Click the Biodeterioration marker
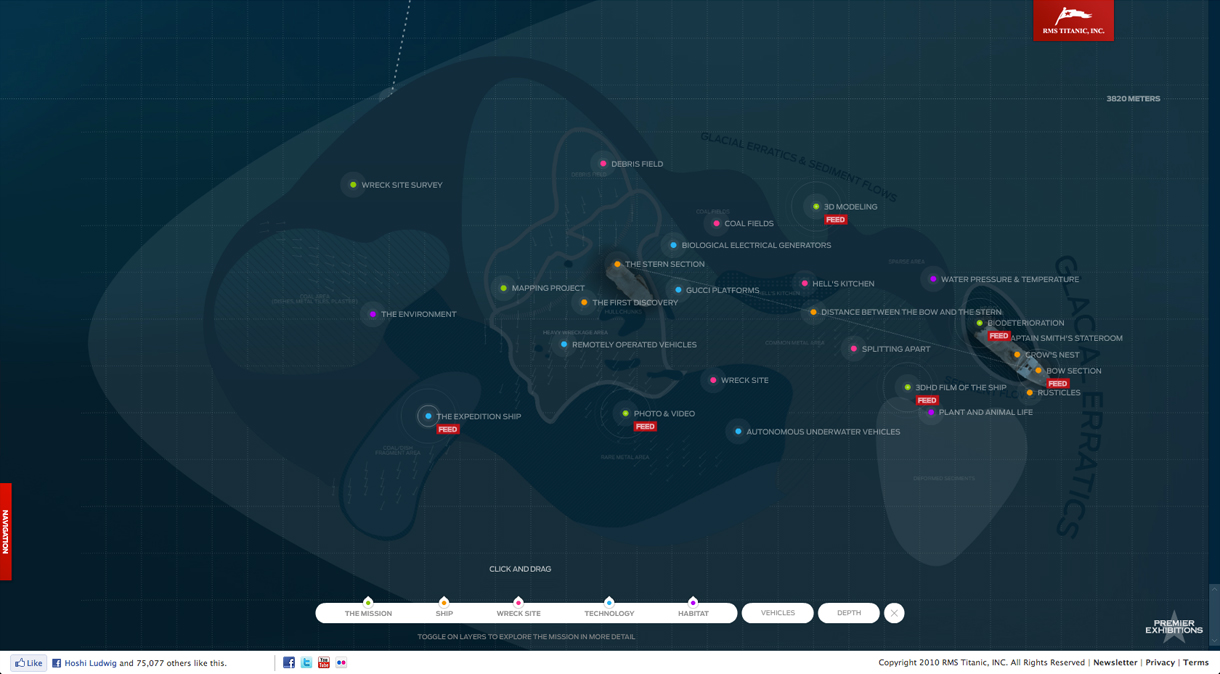Screen dimensions: 1220x674 point(980,323)
